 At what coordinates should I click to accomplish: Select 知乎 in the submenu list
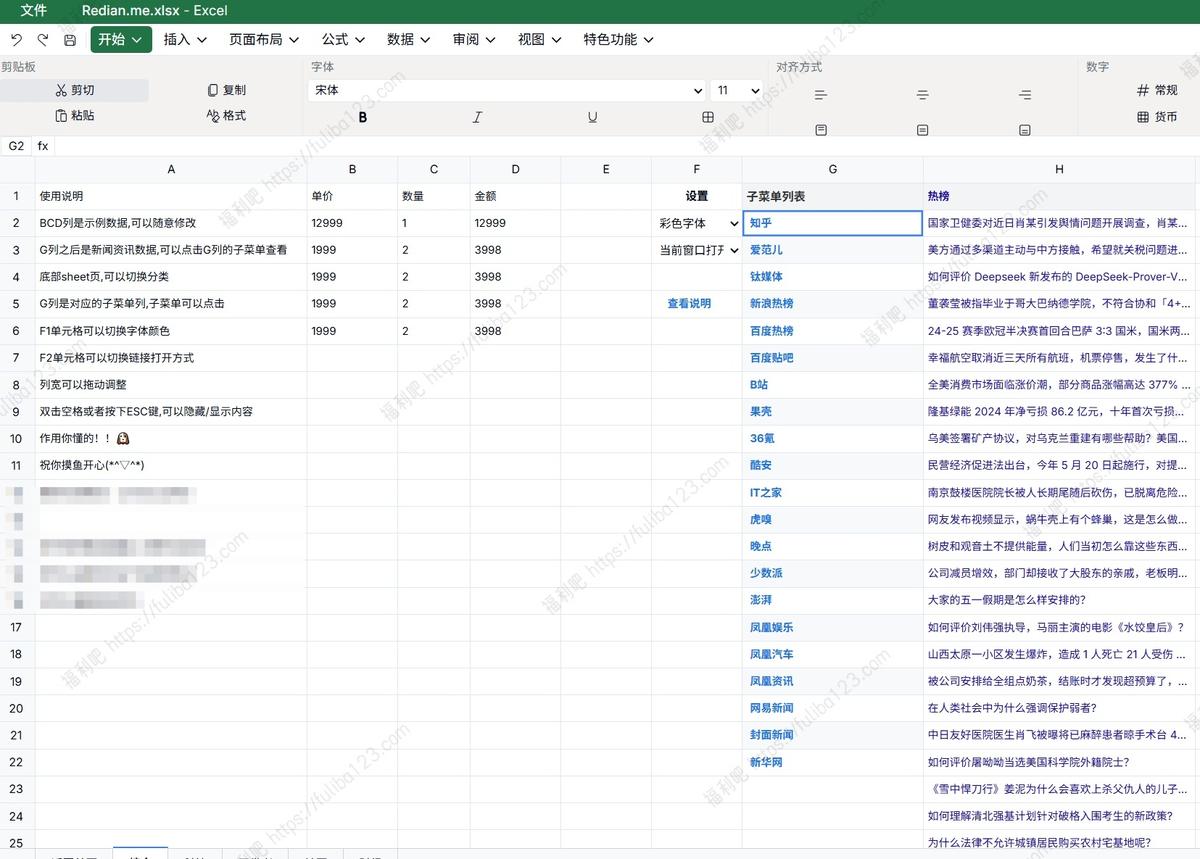click(761, 224)
